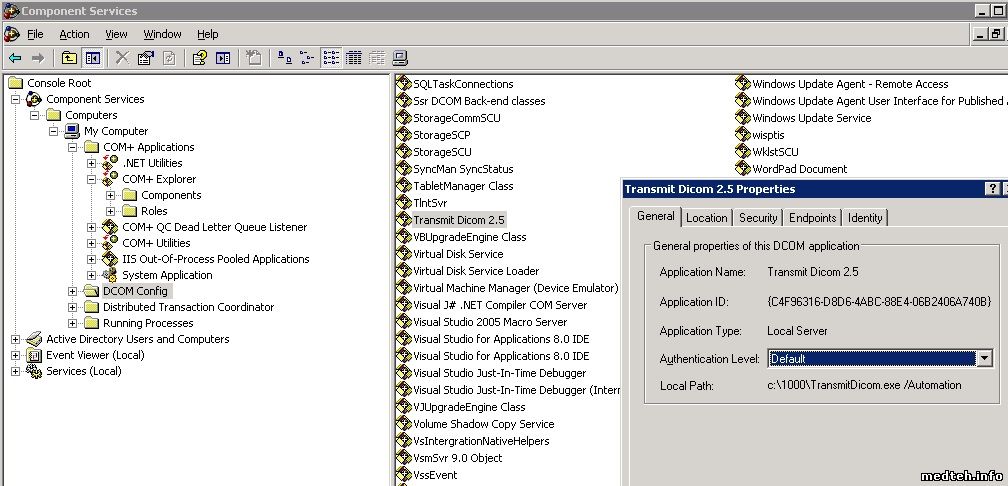
Task: Open the Identity tab
Action: (x=864, y=217)
